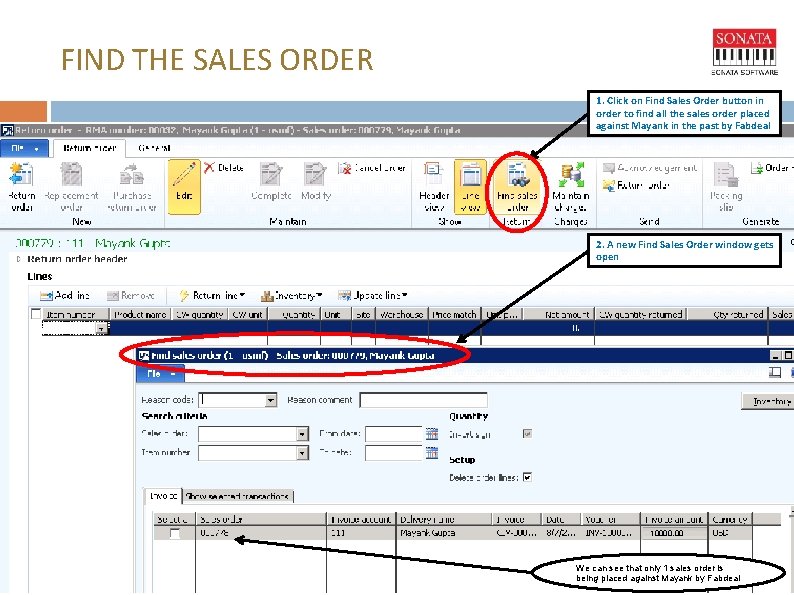Toggle the Quantity section checkbox
Viewport: 794px width, 595px height.
click(x=528, y=434)
